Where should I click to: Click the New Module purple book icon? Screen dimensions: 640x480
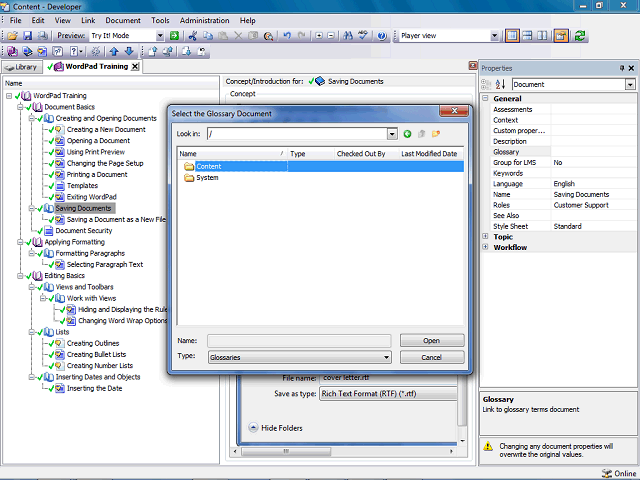[12, 51]
